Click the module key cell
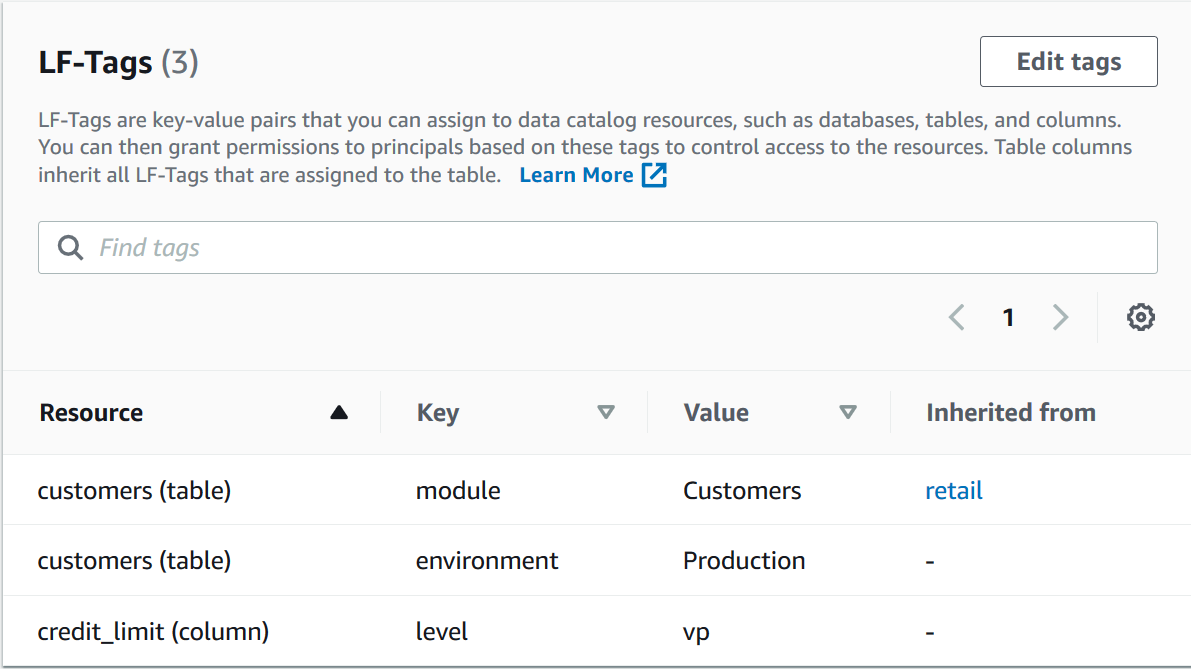The image size is (1191, 669). pyautogui.click(x=458, y=491)
